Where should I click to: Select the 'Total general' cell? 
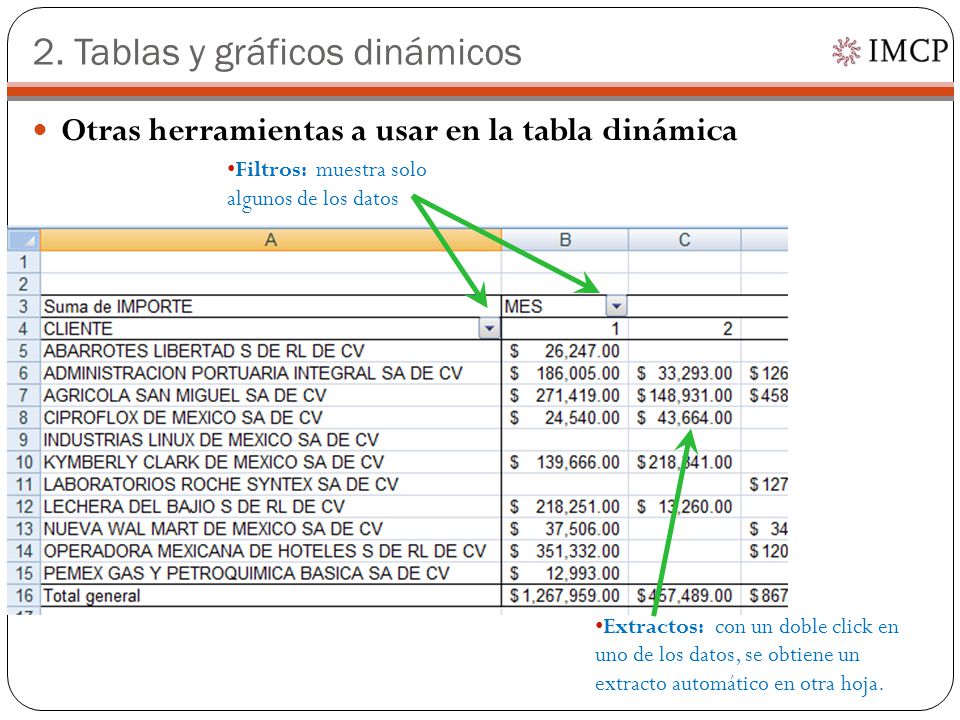click(x=271, y=595)
